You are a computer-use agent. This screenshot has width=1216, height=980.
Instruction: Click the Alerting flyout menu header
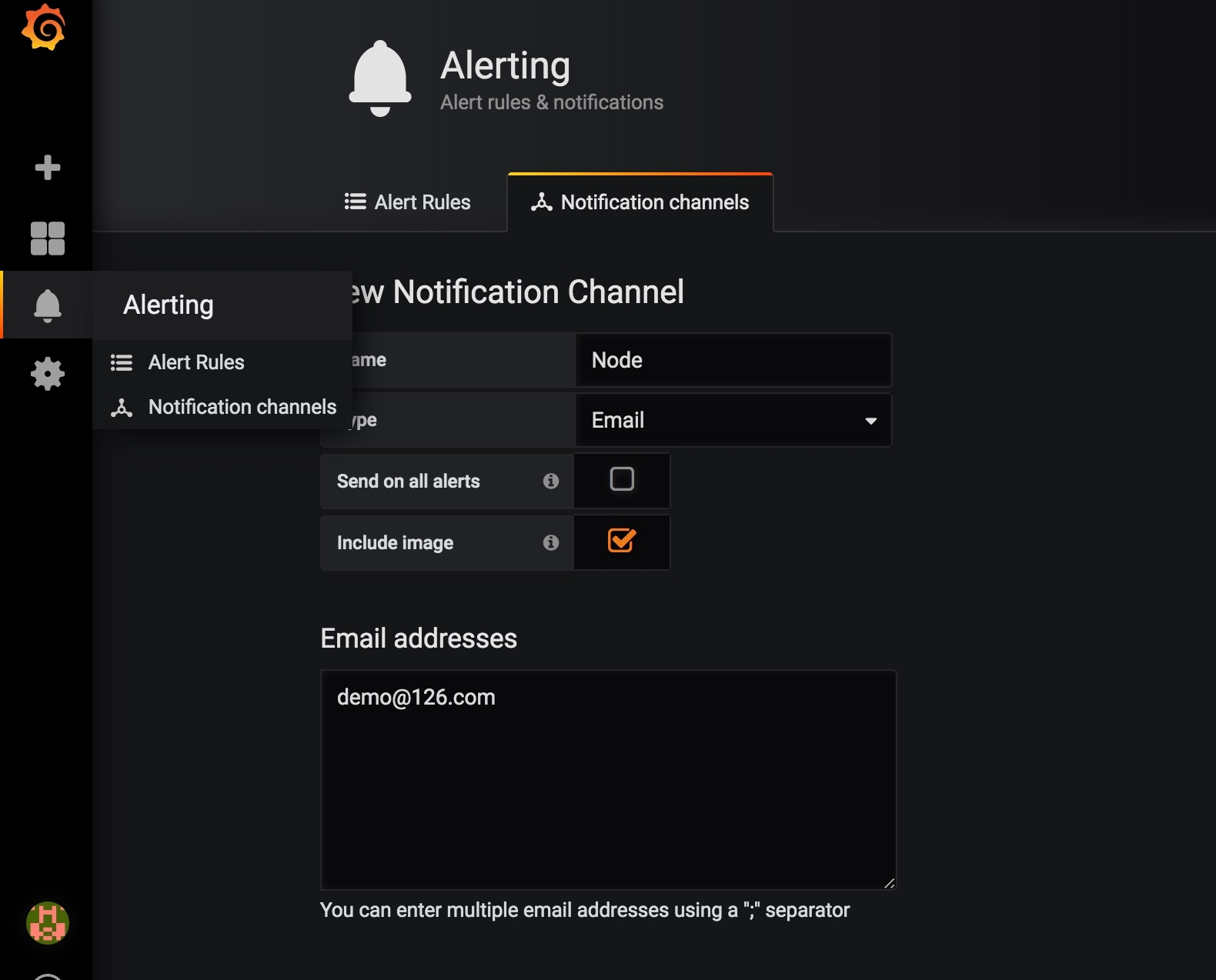tap(169, 305)
